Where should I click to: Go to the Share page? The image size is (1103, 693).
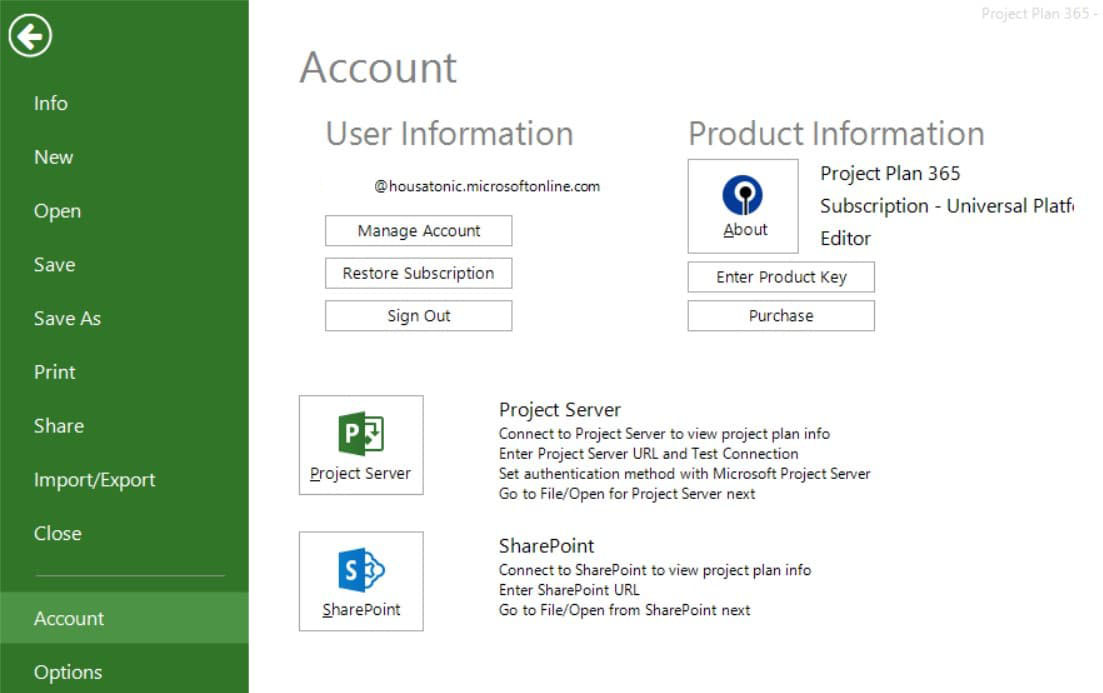tap(58, 426)
